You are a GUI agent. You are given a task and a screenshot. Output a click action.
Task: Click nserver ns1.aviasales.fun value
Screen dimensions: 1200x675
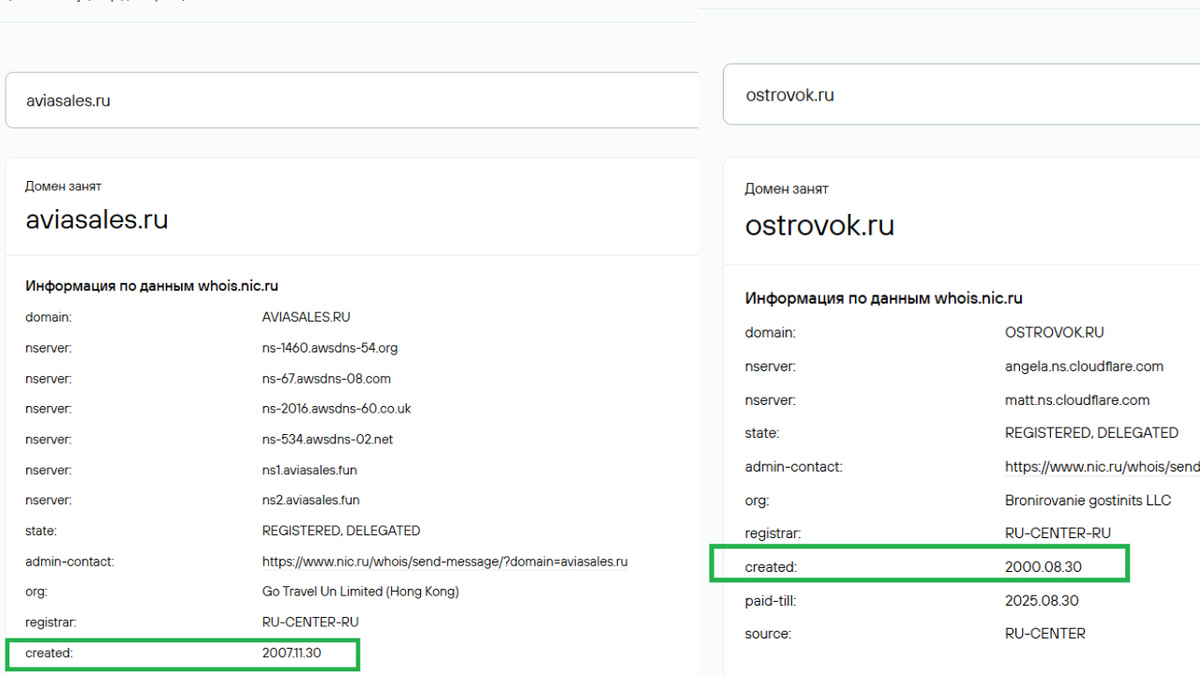309,470
